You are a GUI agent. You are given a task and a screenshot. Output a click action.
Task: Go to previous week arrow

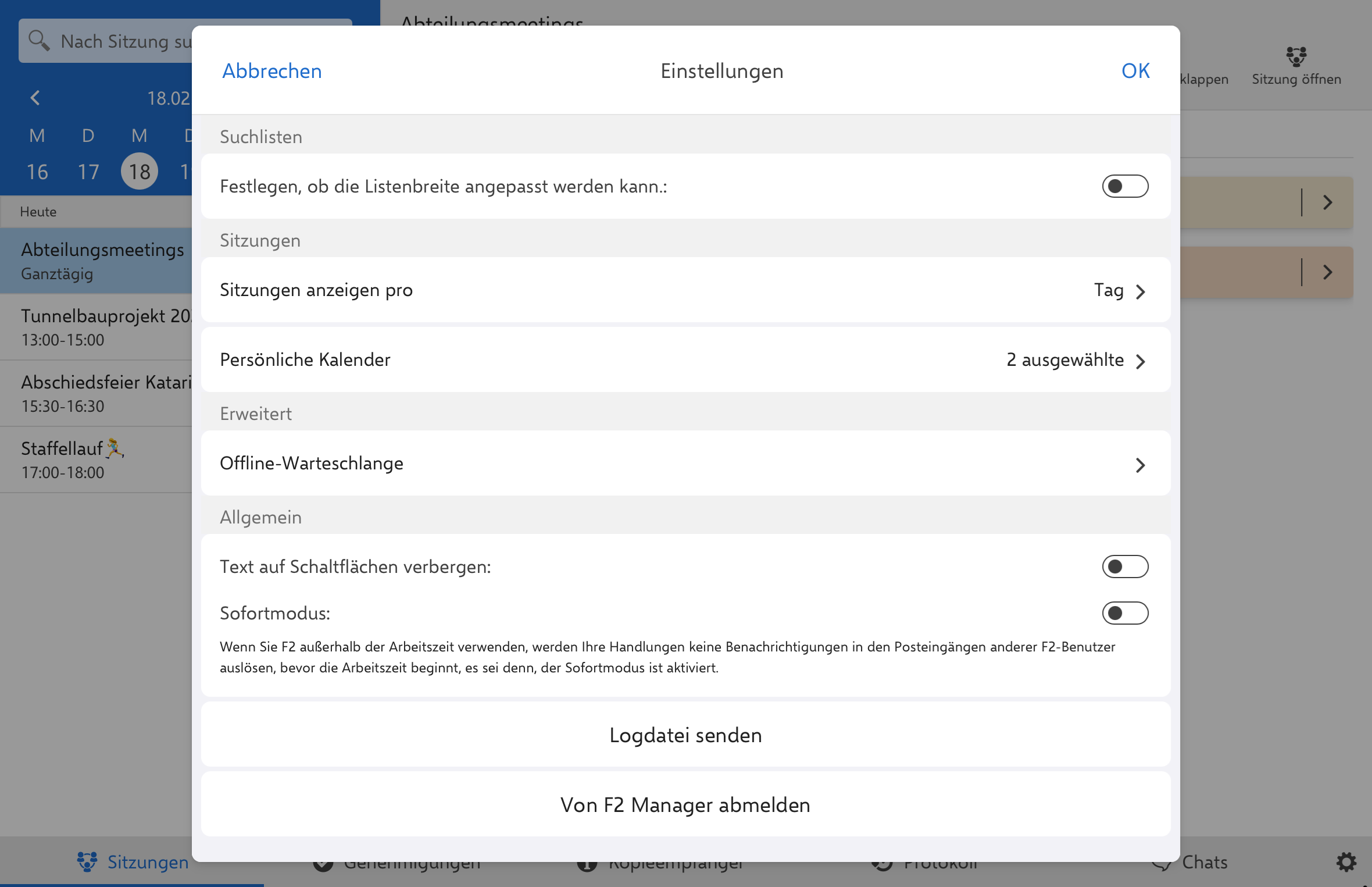(35, 98)
